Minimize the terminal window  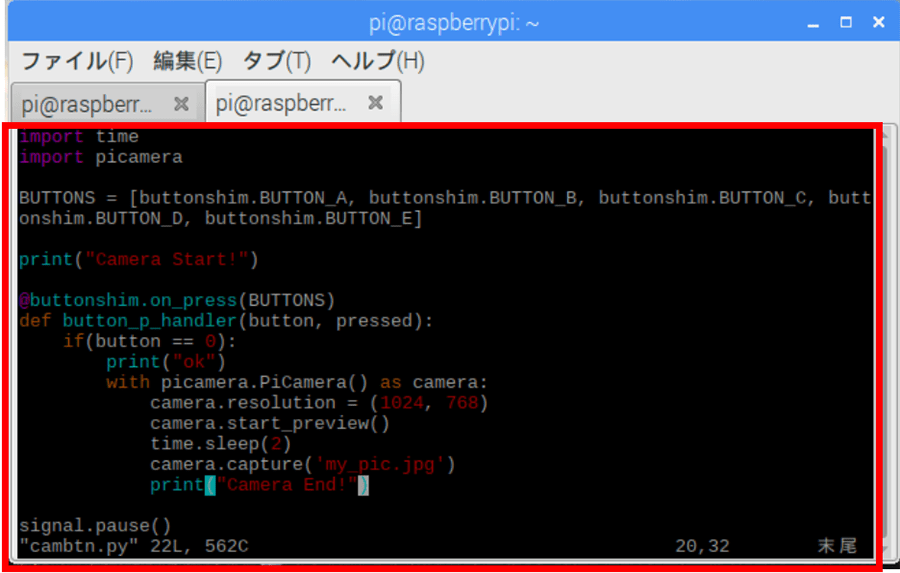tap(813, 23)
